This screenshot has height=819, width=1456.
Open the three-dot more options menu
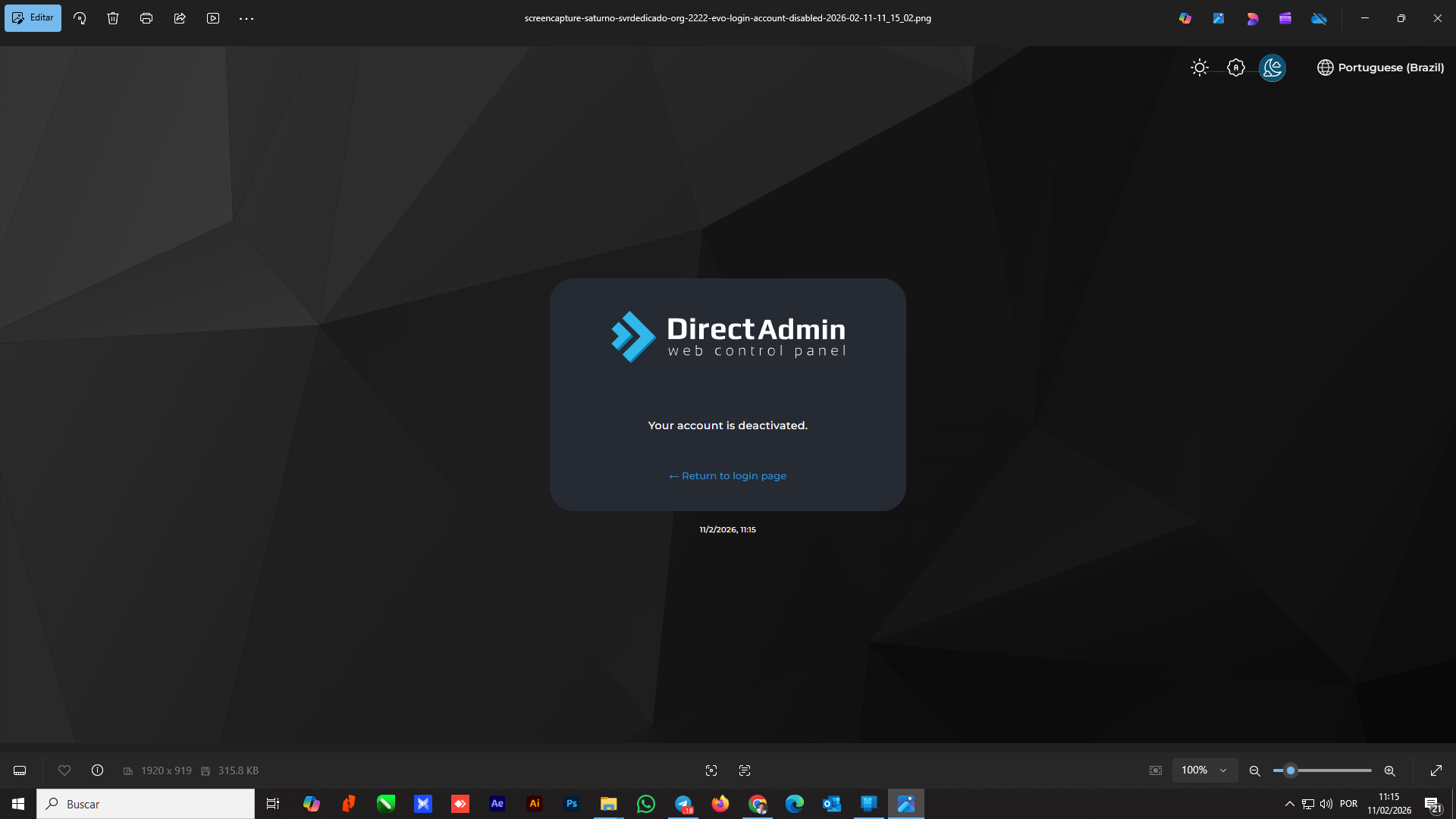[246, 18]
